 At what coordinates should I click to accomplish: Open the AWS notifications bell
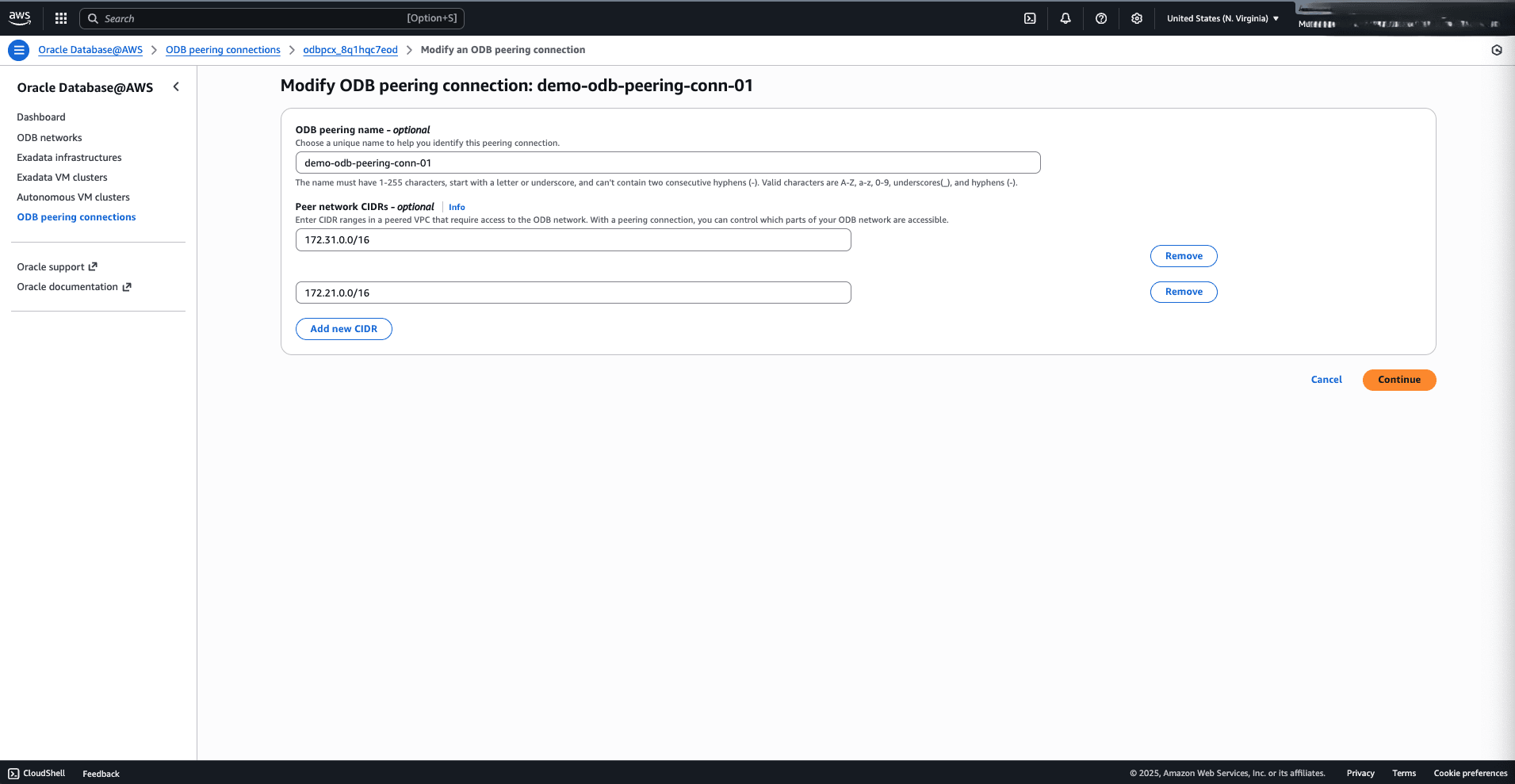[x=1065, y=17]
